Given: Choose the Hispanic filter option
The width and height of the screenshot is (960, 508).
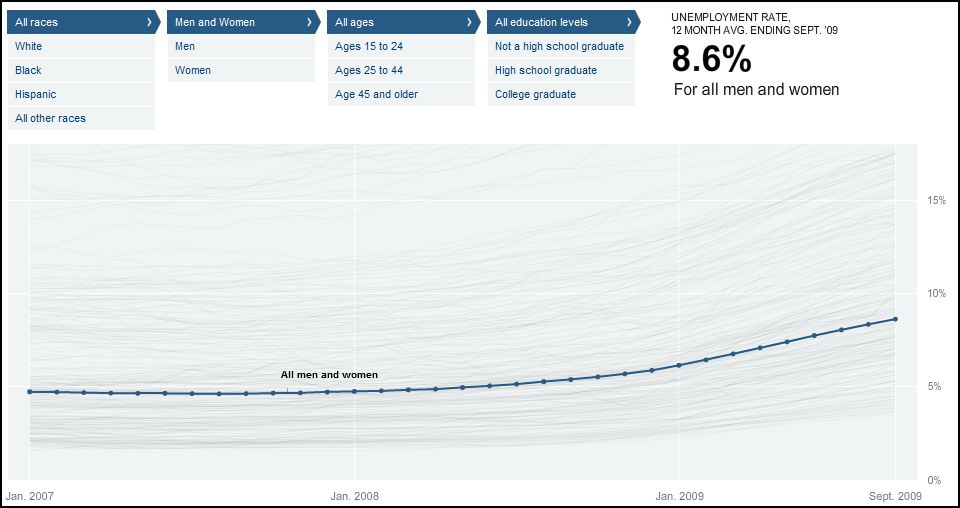Looking at the screenshot, I should coord(80,94).
